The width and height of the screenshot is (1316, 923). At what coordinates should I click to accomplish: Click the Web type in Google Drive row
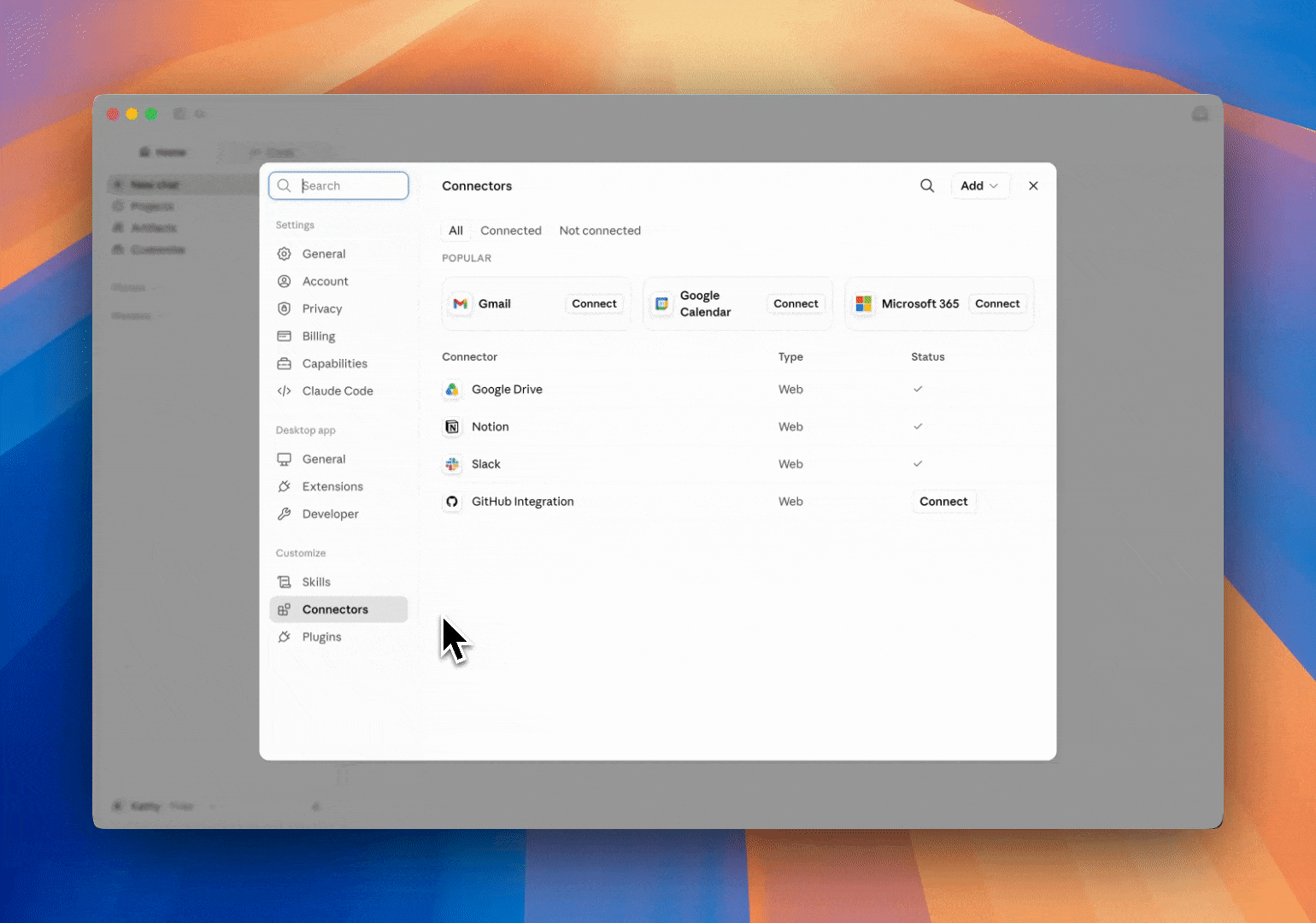point(790,389)
